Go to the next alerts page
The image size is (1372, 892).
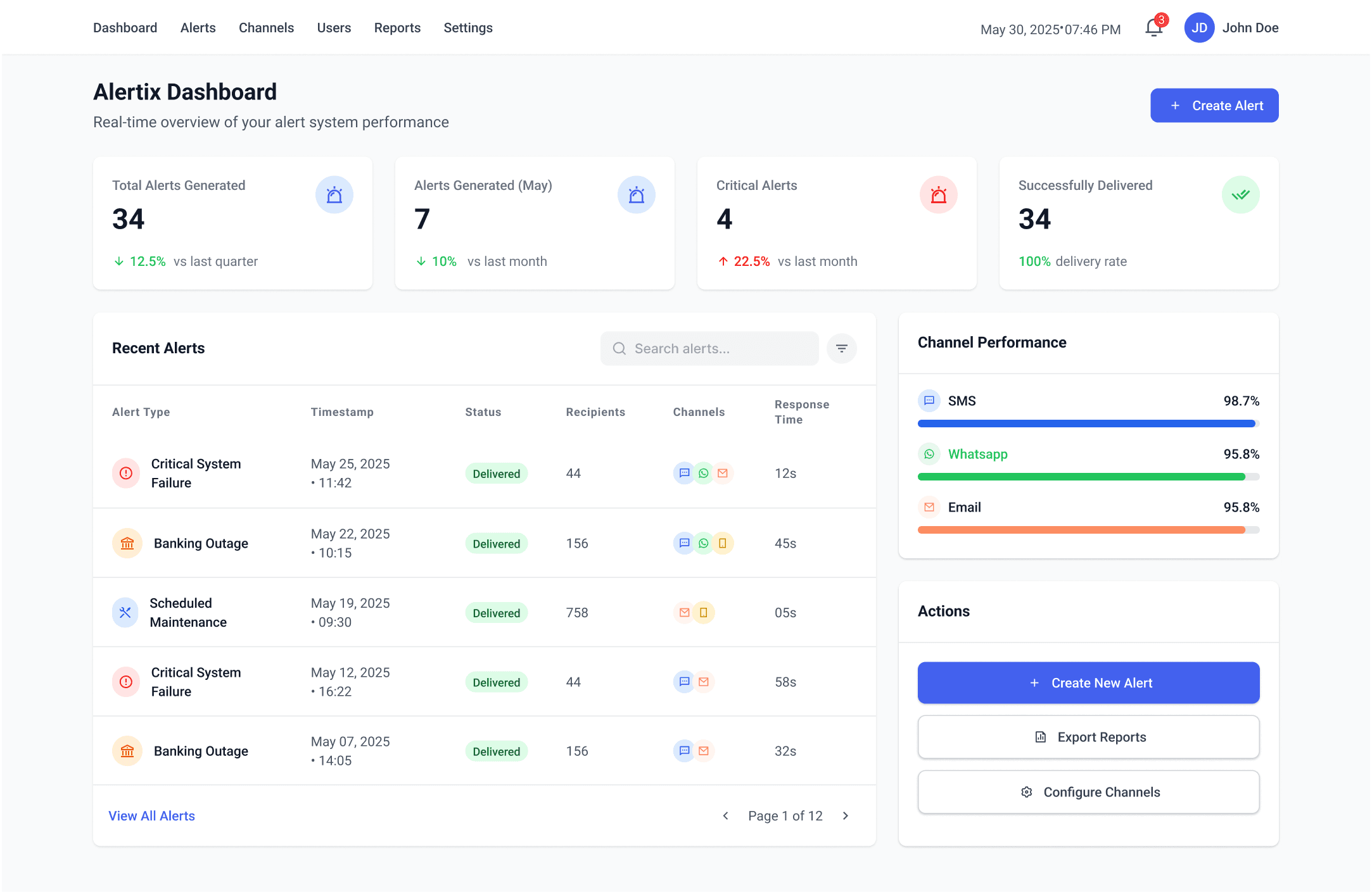[x=846, y=816]
